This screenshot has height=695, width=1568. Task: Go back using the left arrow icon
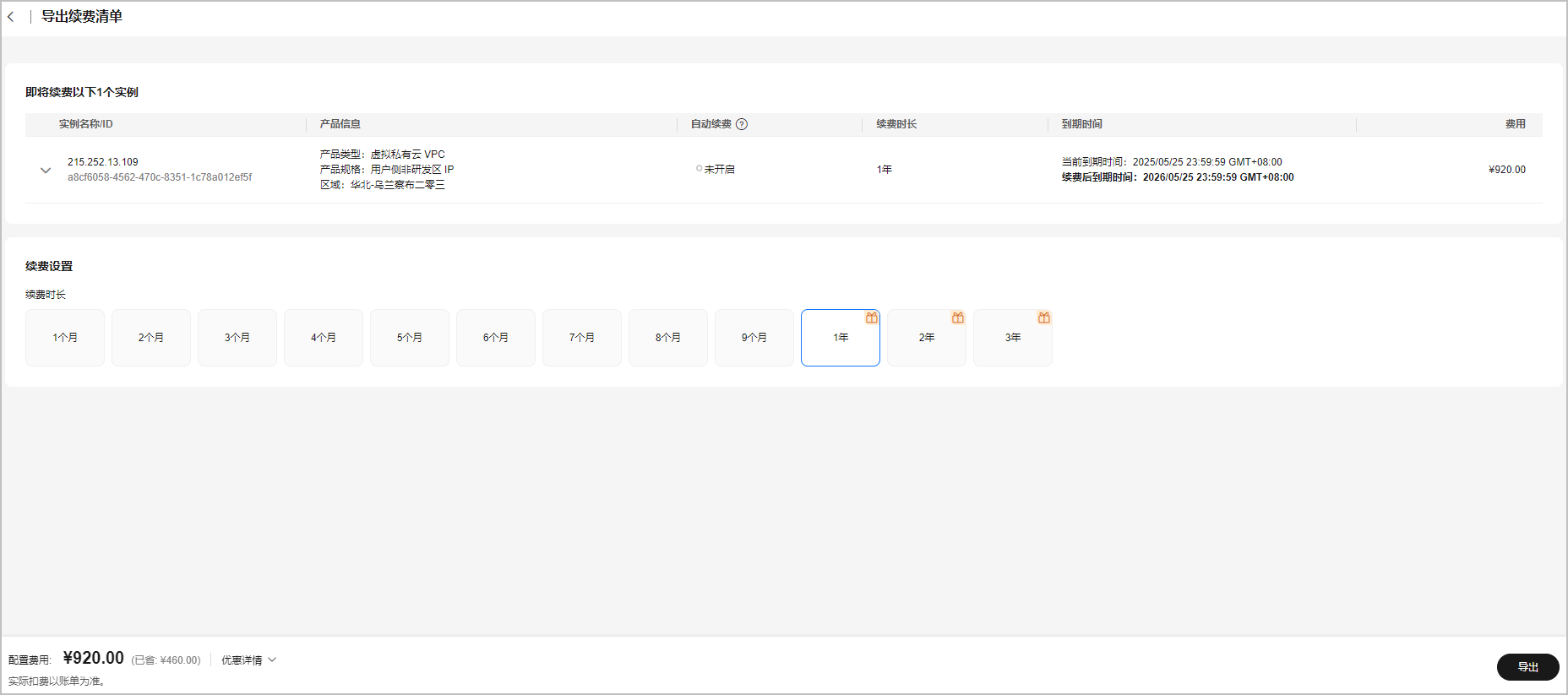pos(11,17)
